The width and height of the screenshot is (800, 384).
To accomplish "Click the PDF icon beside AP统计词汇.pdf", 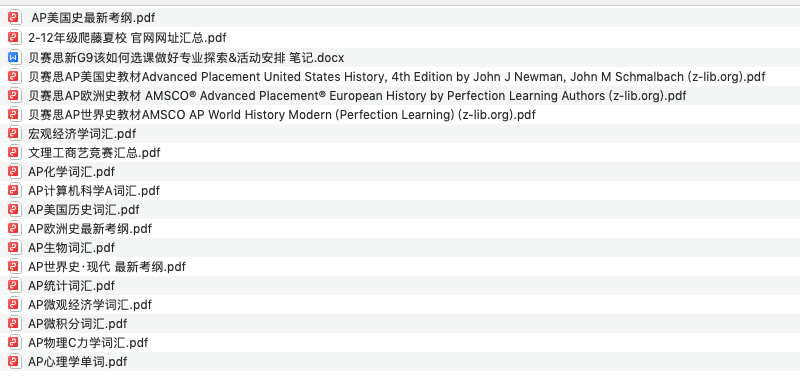I will [14, 286].
